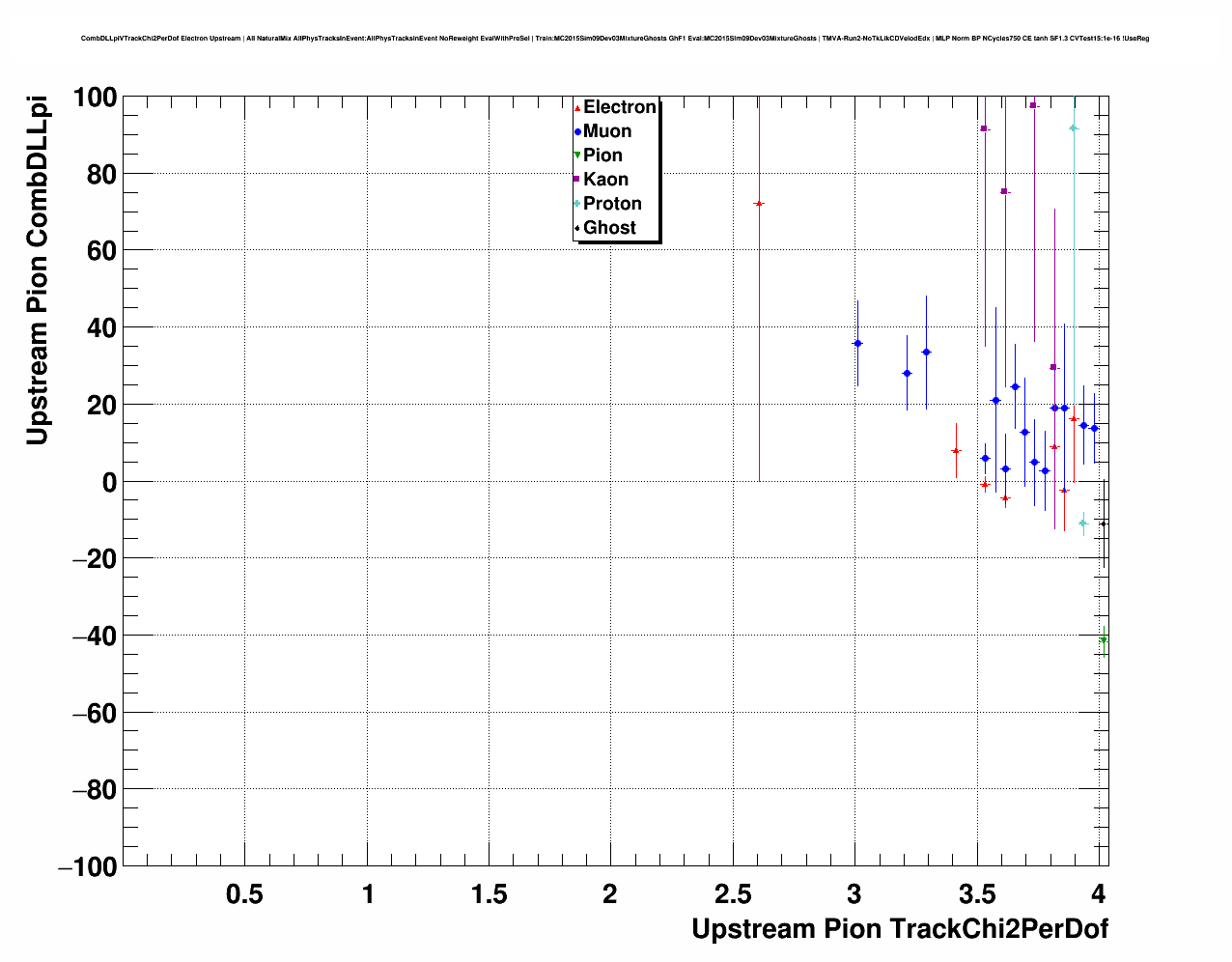Viewport: 1232px width, 962px height.
Task: Pick the green pion point near minus 40
Action: (1104, 639)
